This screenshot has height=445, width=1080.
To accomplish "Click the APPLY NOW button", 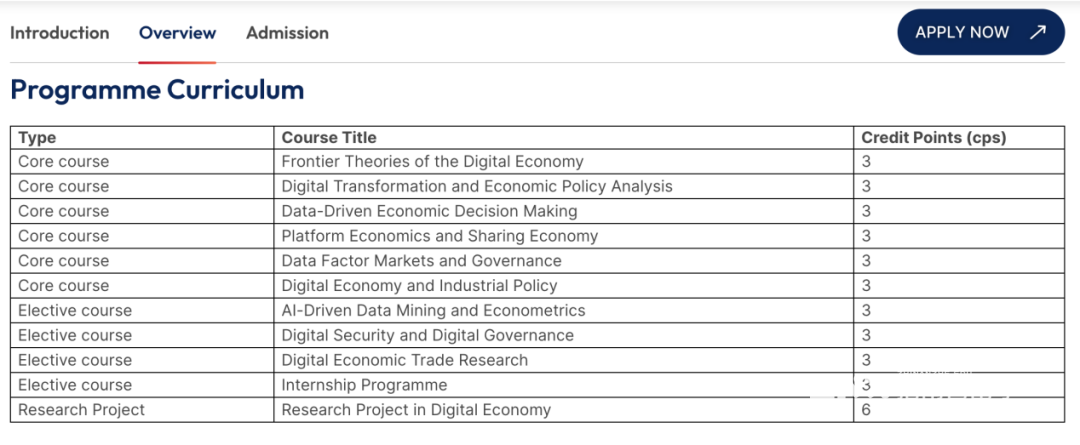I will pyautogui.click(x=981, y=32).
